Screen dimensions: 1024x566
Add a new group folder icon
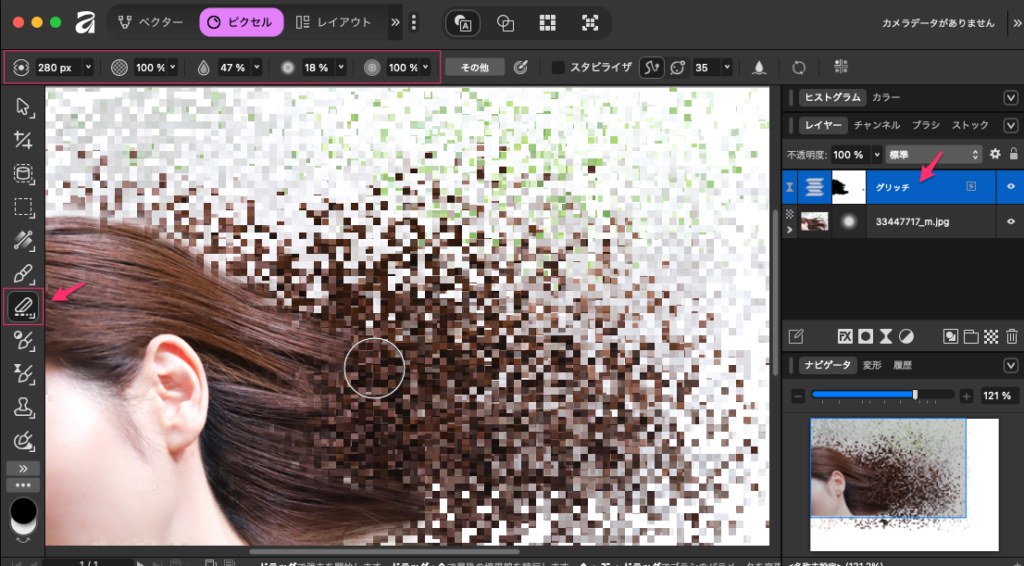(970, 336)
